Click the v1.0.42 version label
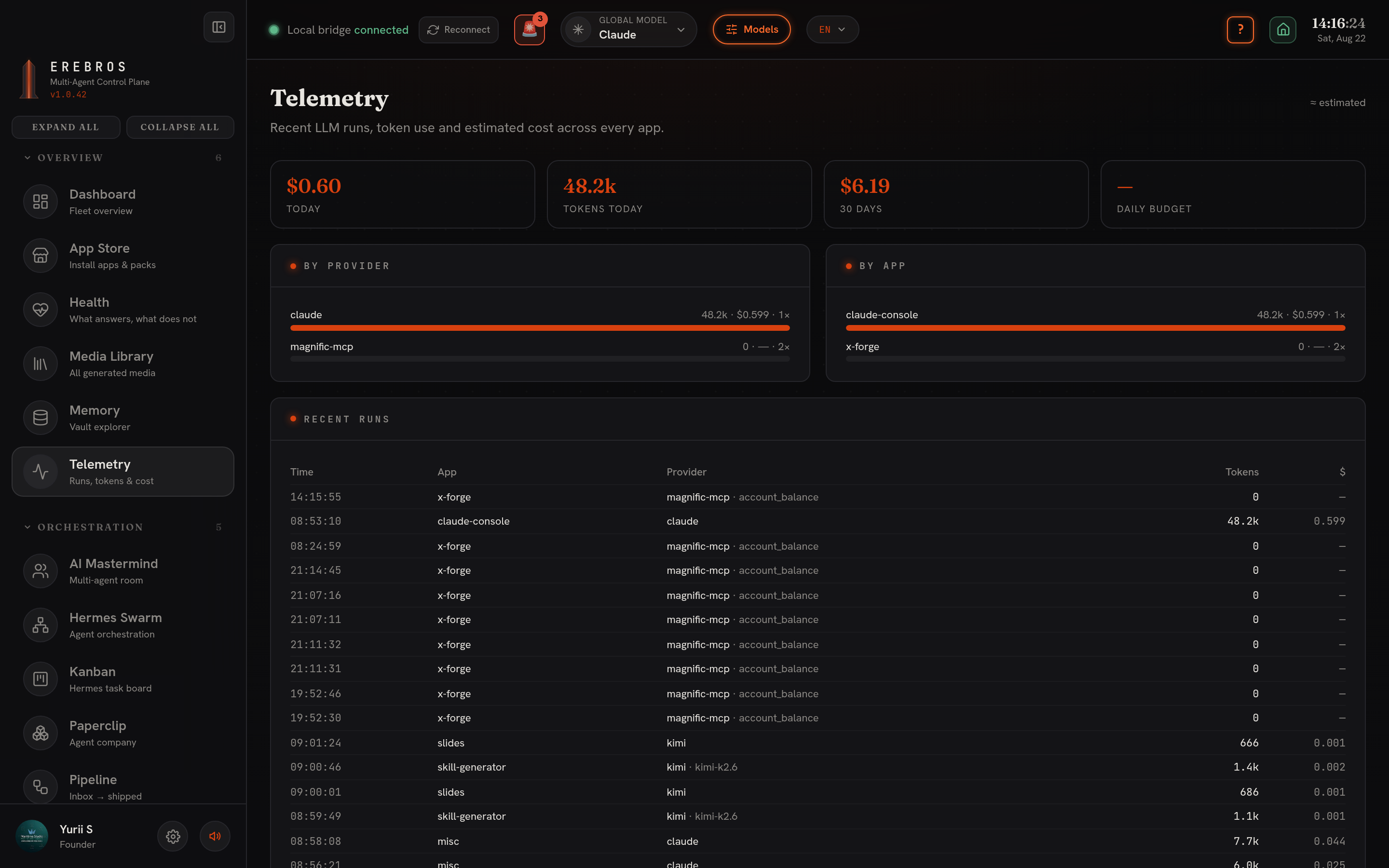 click(68, 95)
